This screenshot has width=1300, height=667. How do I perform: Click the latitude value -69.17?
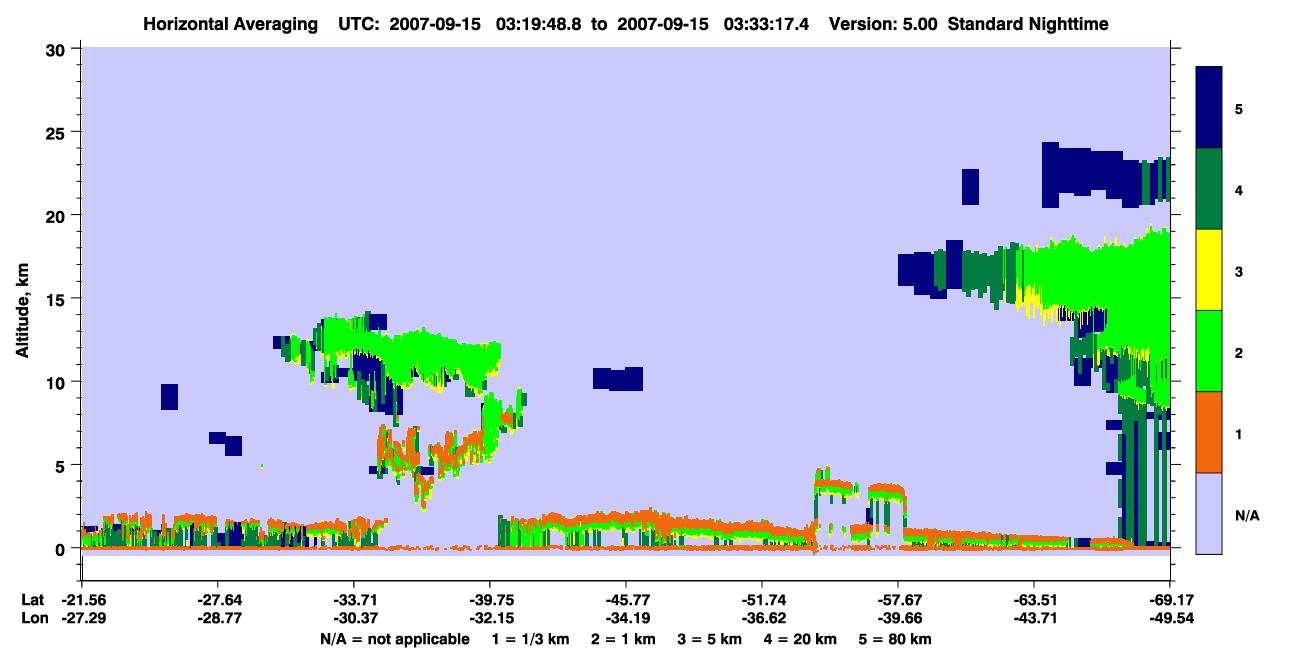click(x=1170, y=600)
